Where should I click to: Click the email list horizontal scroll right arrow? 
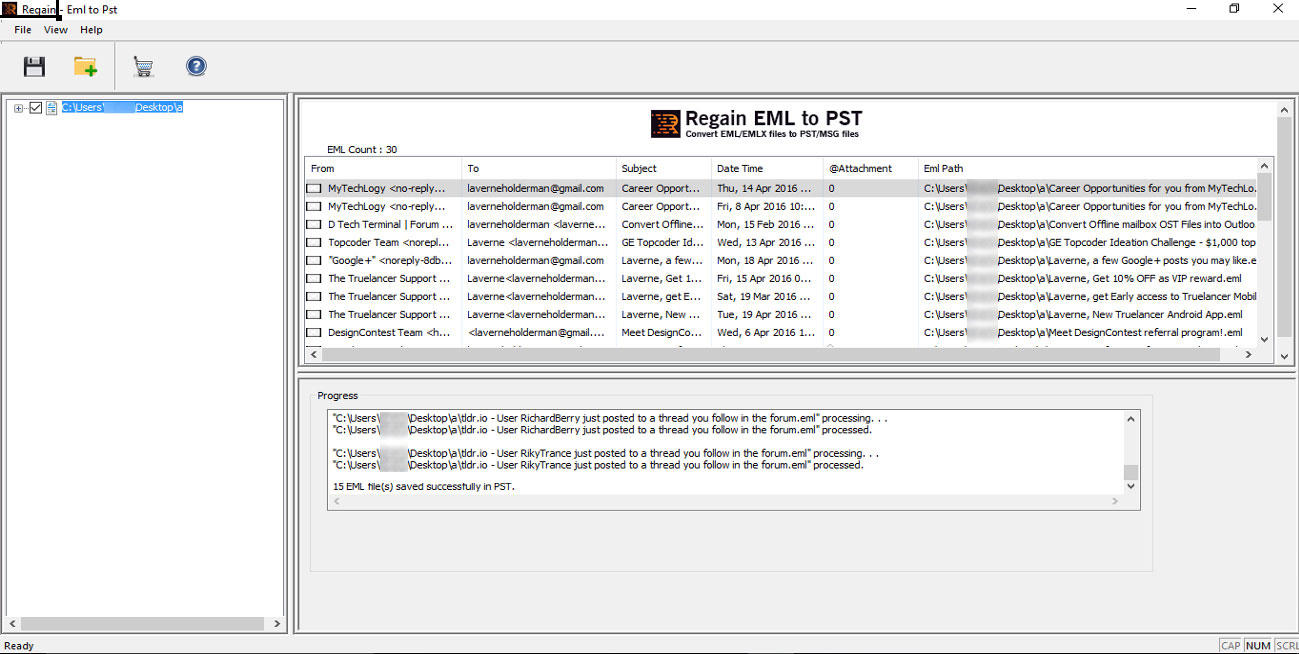pyautogui.click(x=1248, y=354)
